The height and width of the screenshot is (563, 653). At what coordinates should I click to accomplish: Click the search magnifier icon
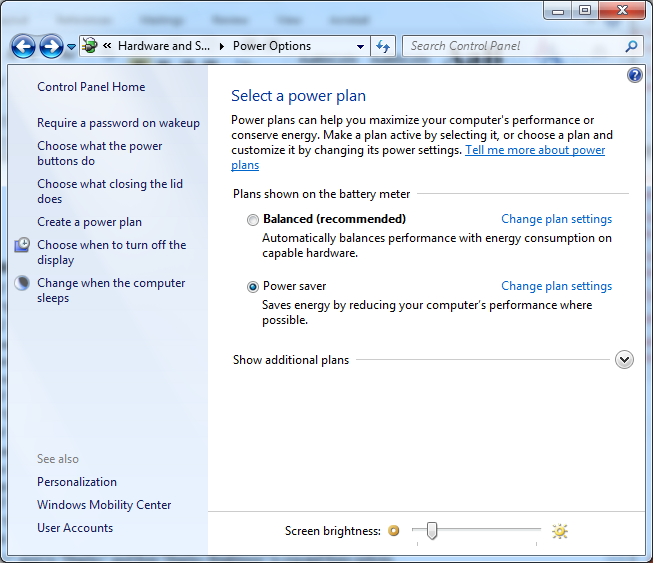coord(631,46)
